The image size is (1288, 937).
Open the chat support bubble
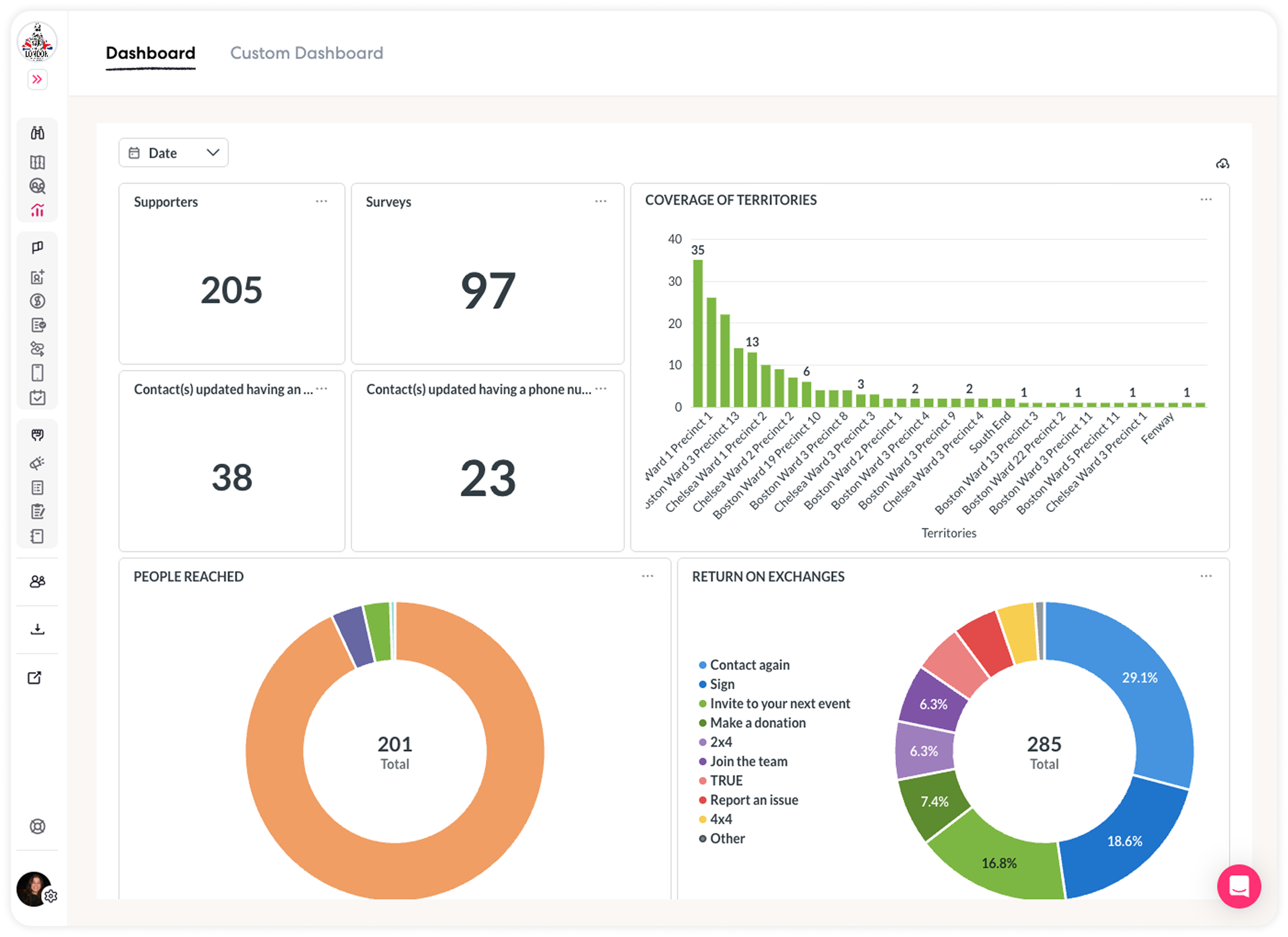pos(1238,886)
